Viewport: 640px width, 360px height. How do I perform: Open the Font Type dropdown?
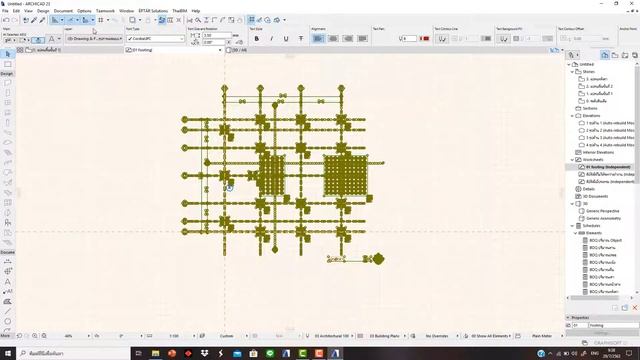[x=156, y=39]
